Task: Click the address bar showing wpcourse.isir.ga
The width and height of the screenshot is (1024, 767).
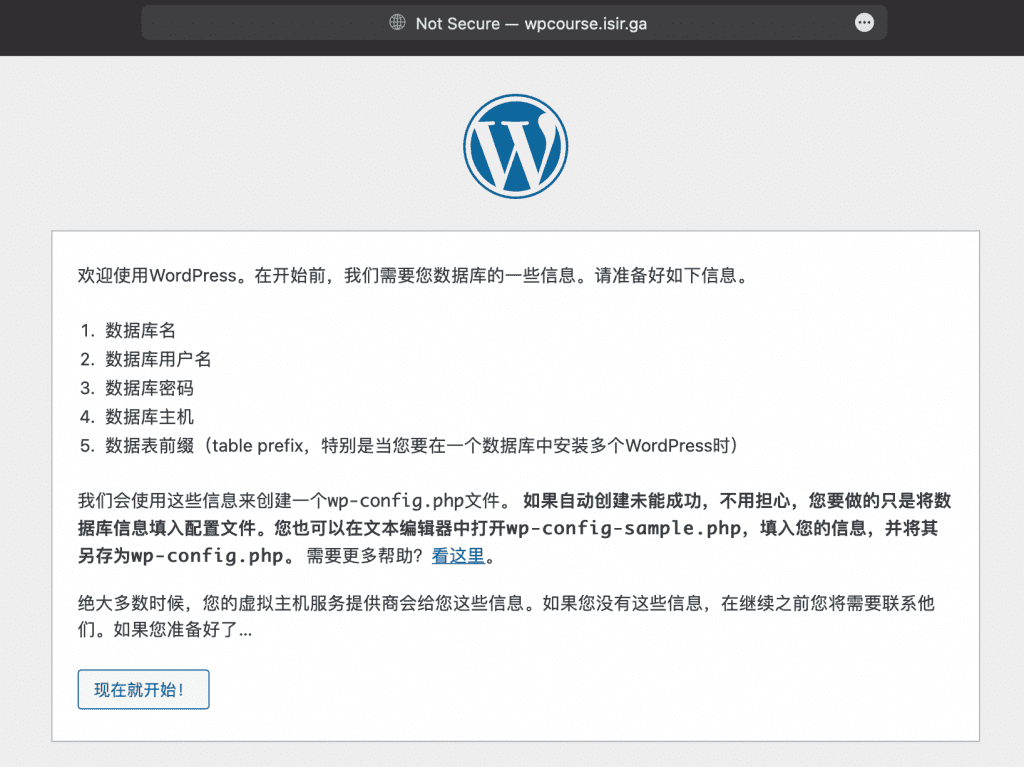Action: coord(514,23)
